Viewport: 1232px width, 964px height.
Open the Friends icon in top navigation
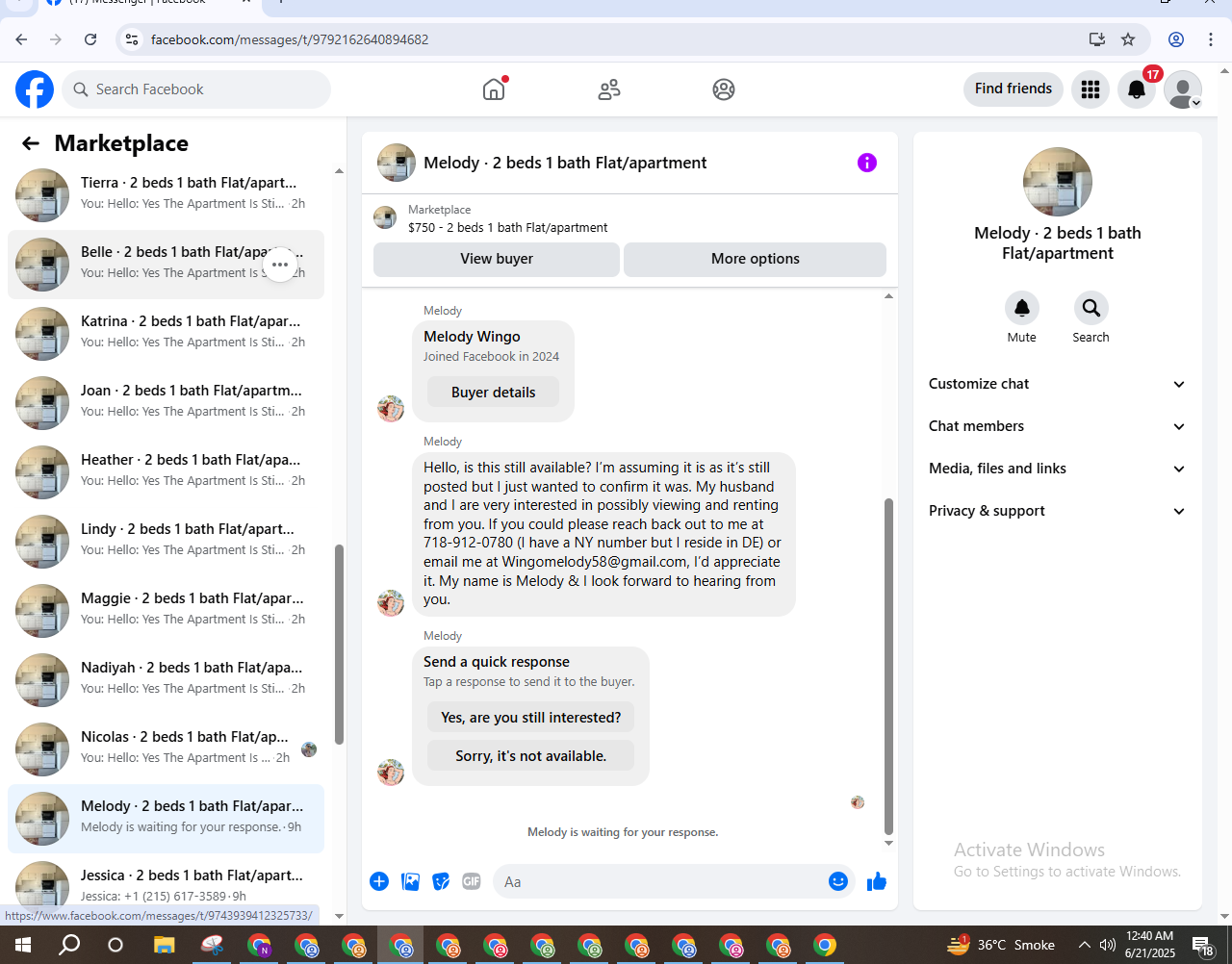pos(609,89)
